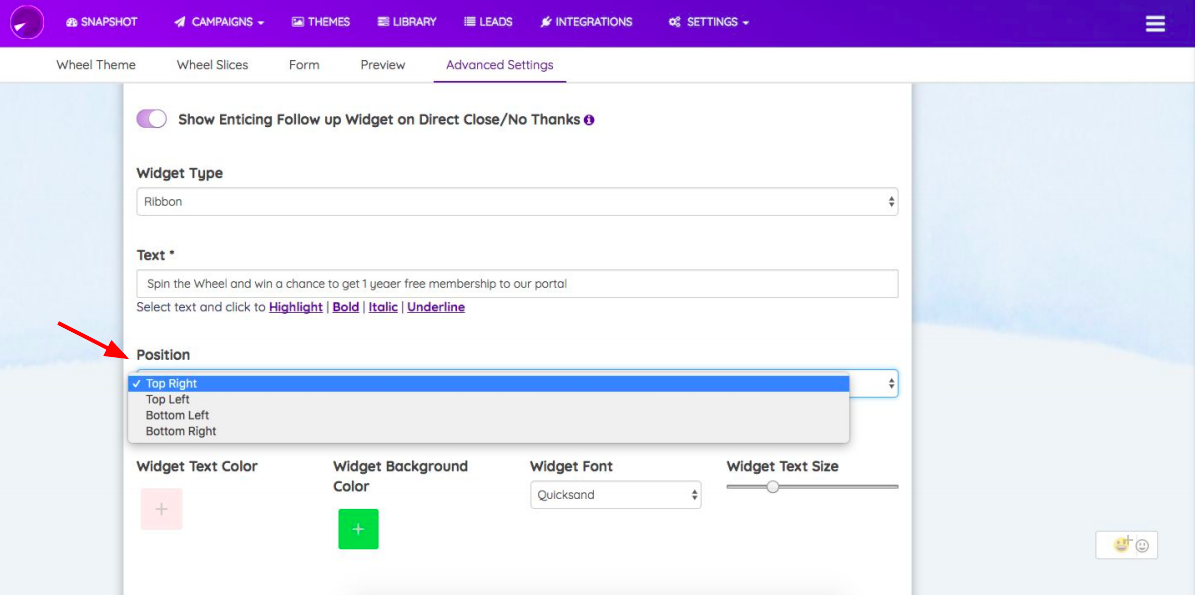1195x595 pixels.
Task: Select Top Right position option
Action: coord(489,384)
